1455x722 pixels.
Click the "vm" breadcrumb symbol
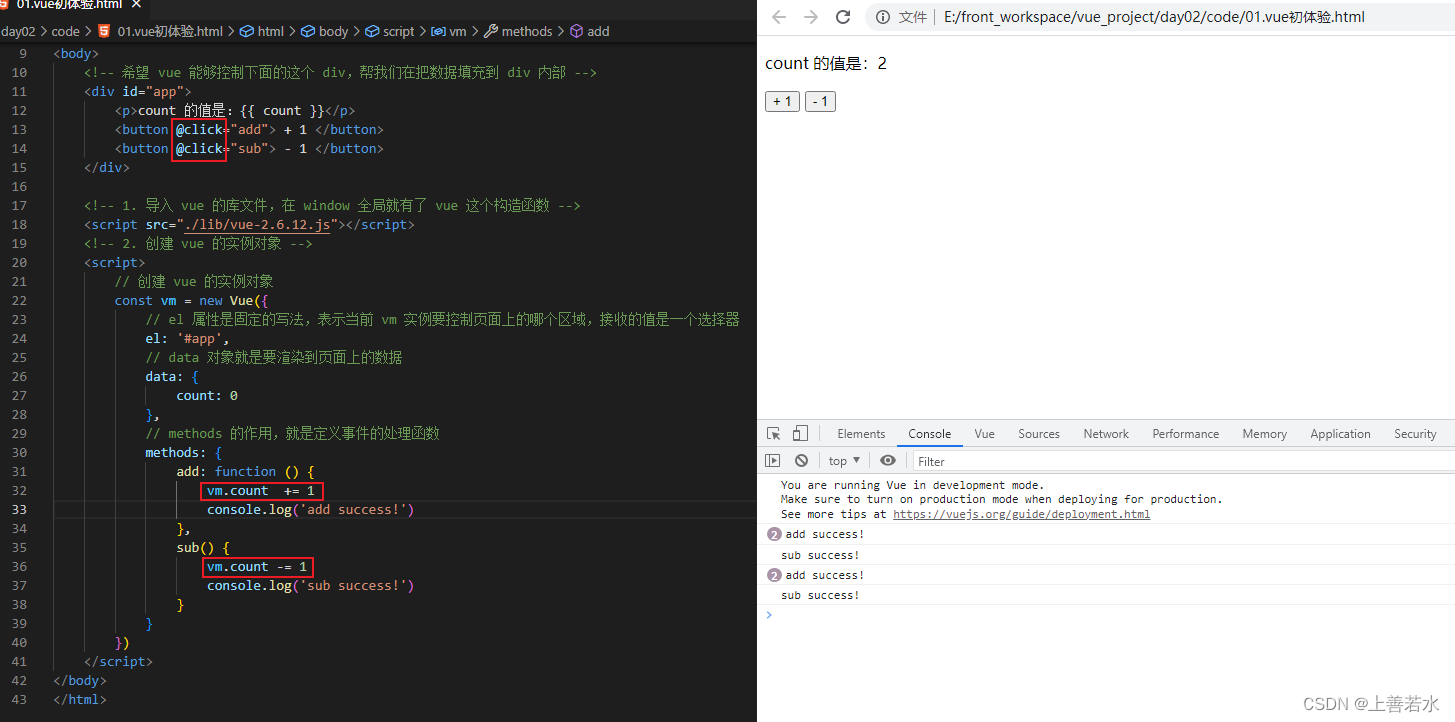pyautogui.click(x=458, y=31)
